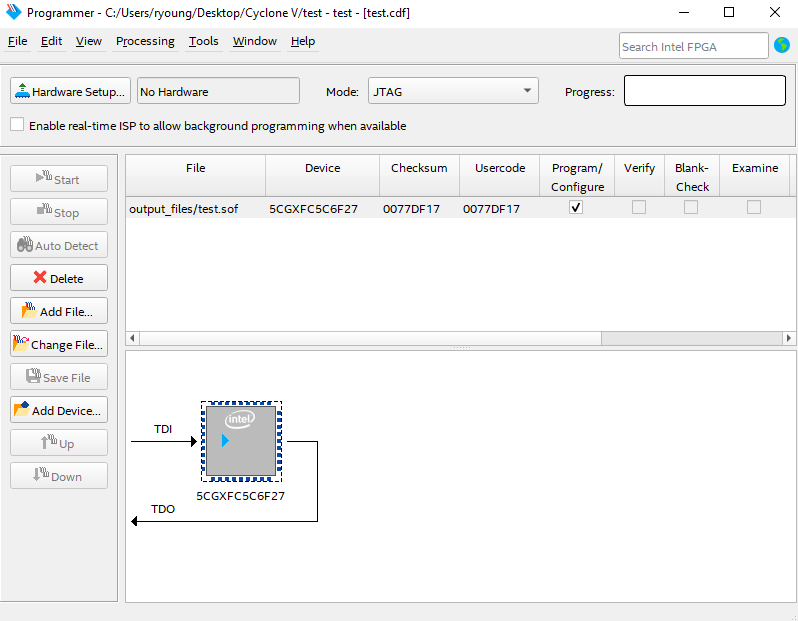This screenshot has height=621, width=798.
Task: Open the View menu
Action: (89, 41)
